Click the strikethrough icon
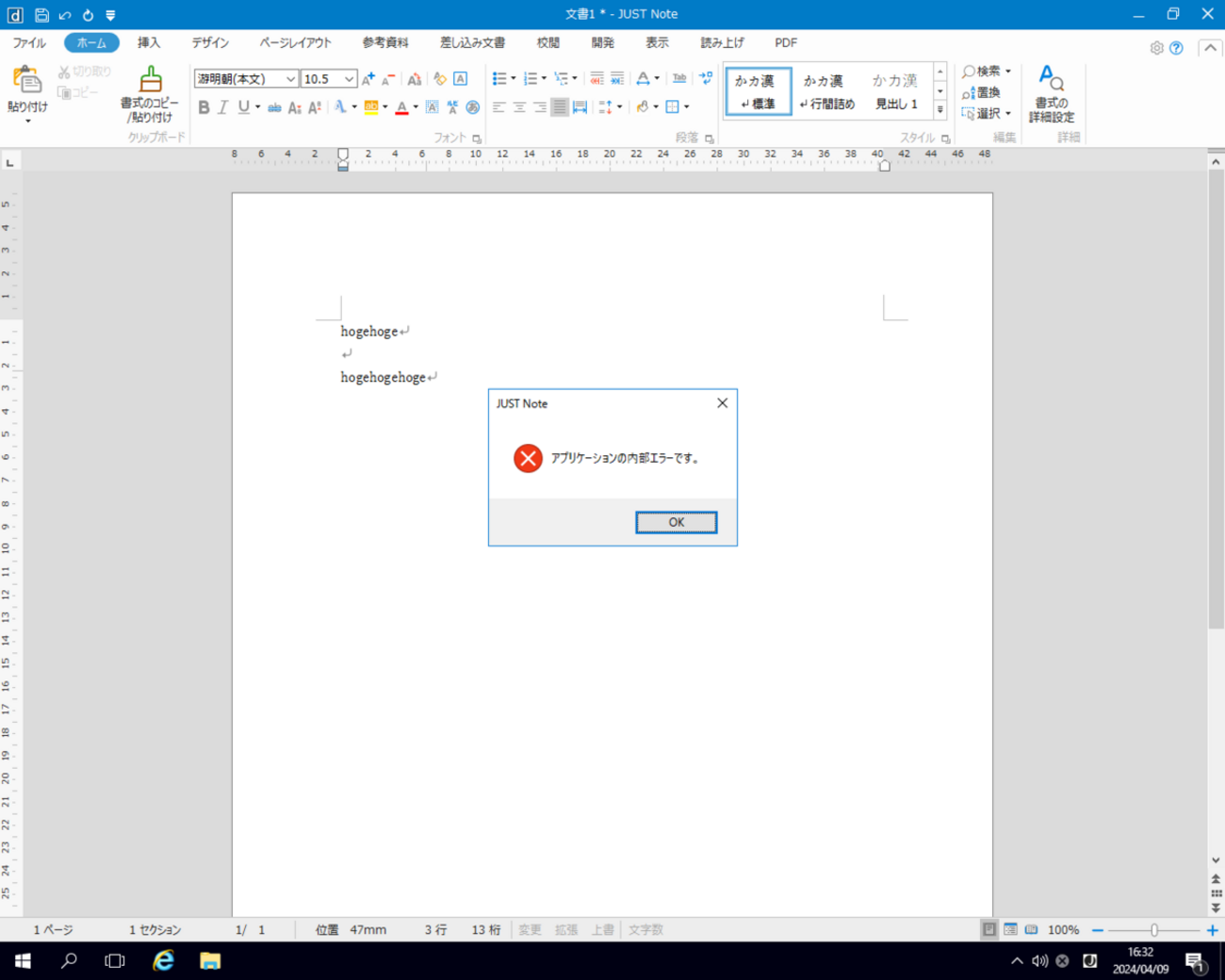This screenshot has height=980, width=1225. pos(274,107)
